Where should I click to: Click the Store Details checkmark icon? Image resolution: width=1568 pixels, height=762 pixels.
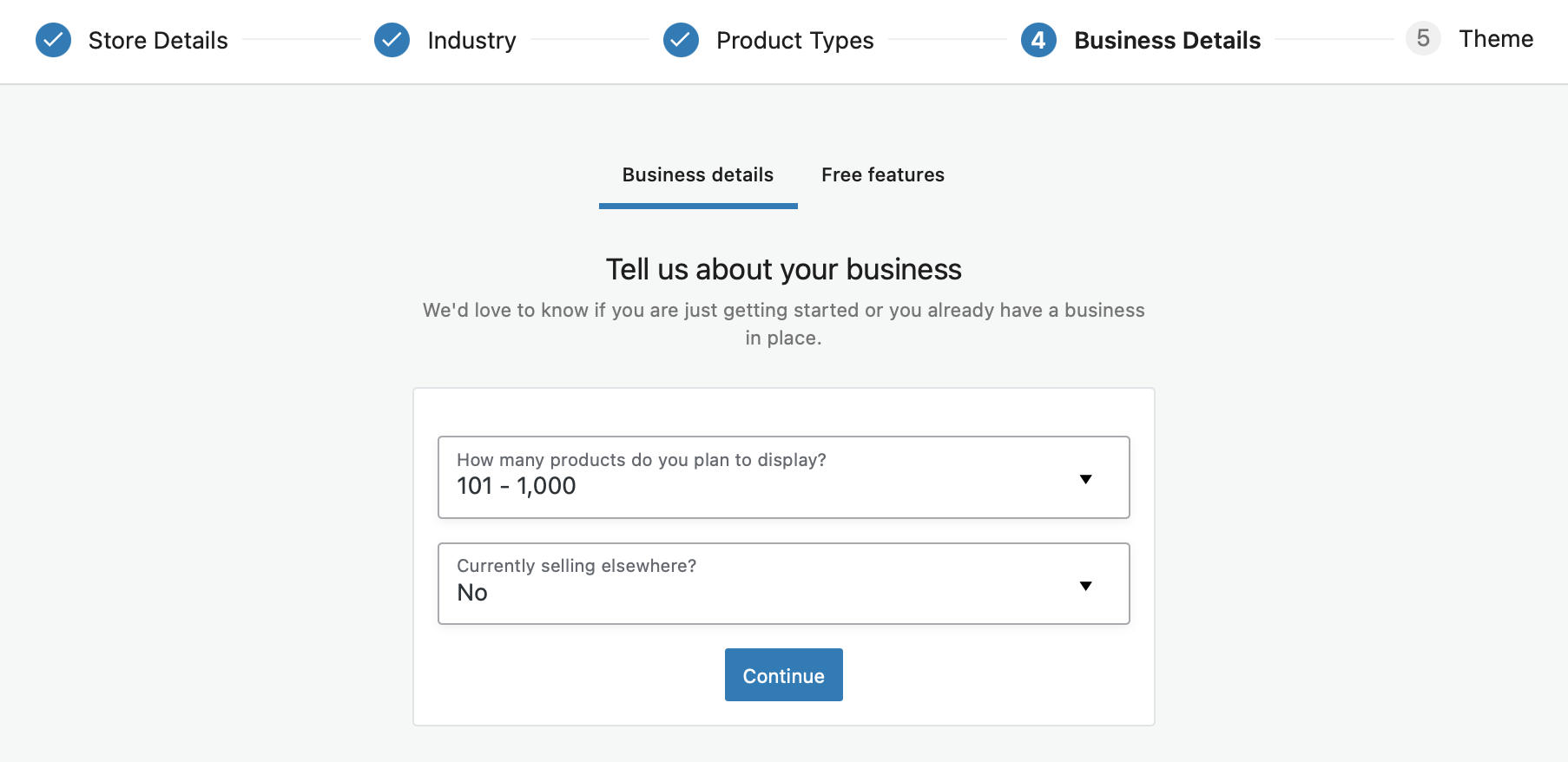tap(53, 40)
